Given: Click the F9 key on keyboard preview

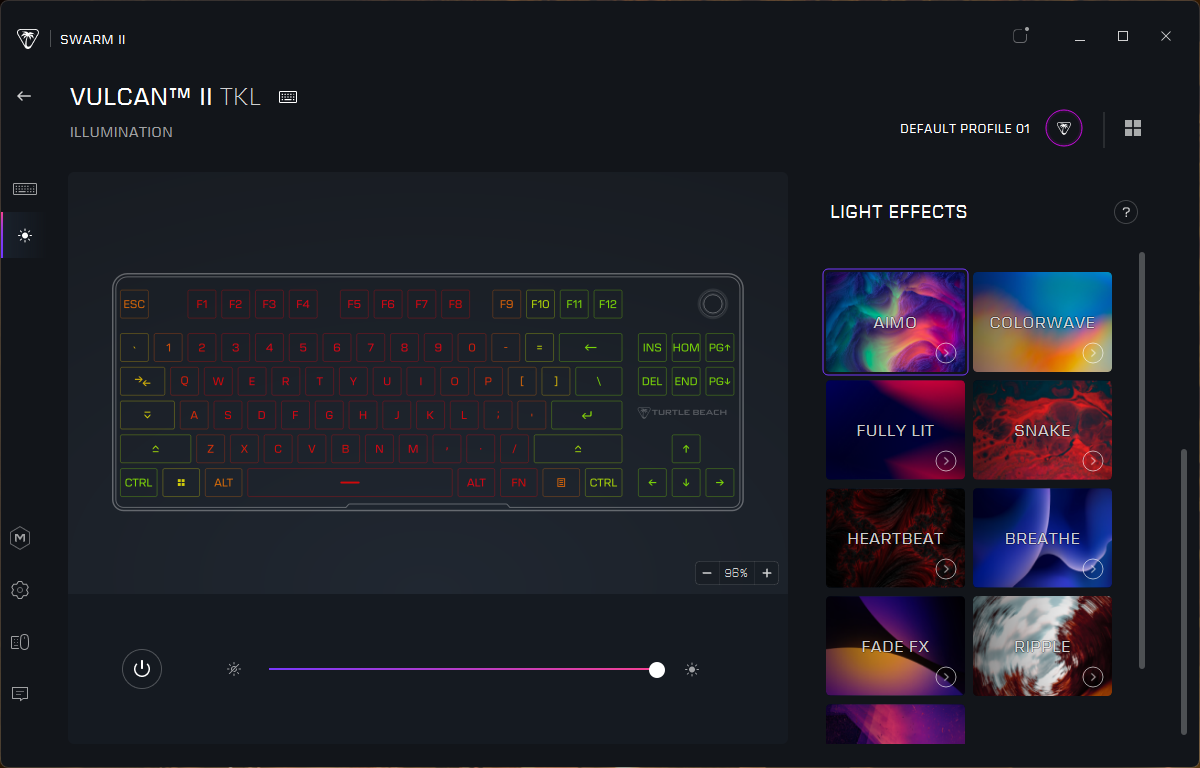Looking at the screenshot, I should (506, 304).
